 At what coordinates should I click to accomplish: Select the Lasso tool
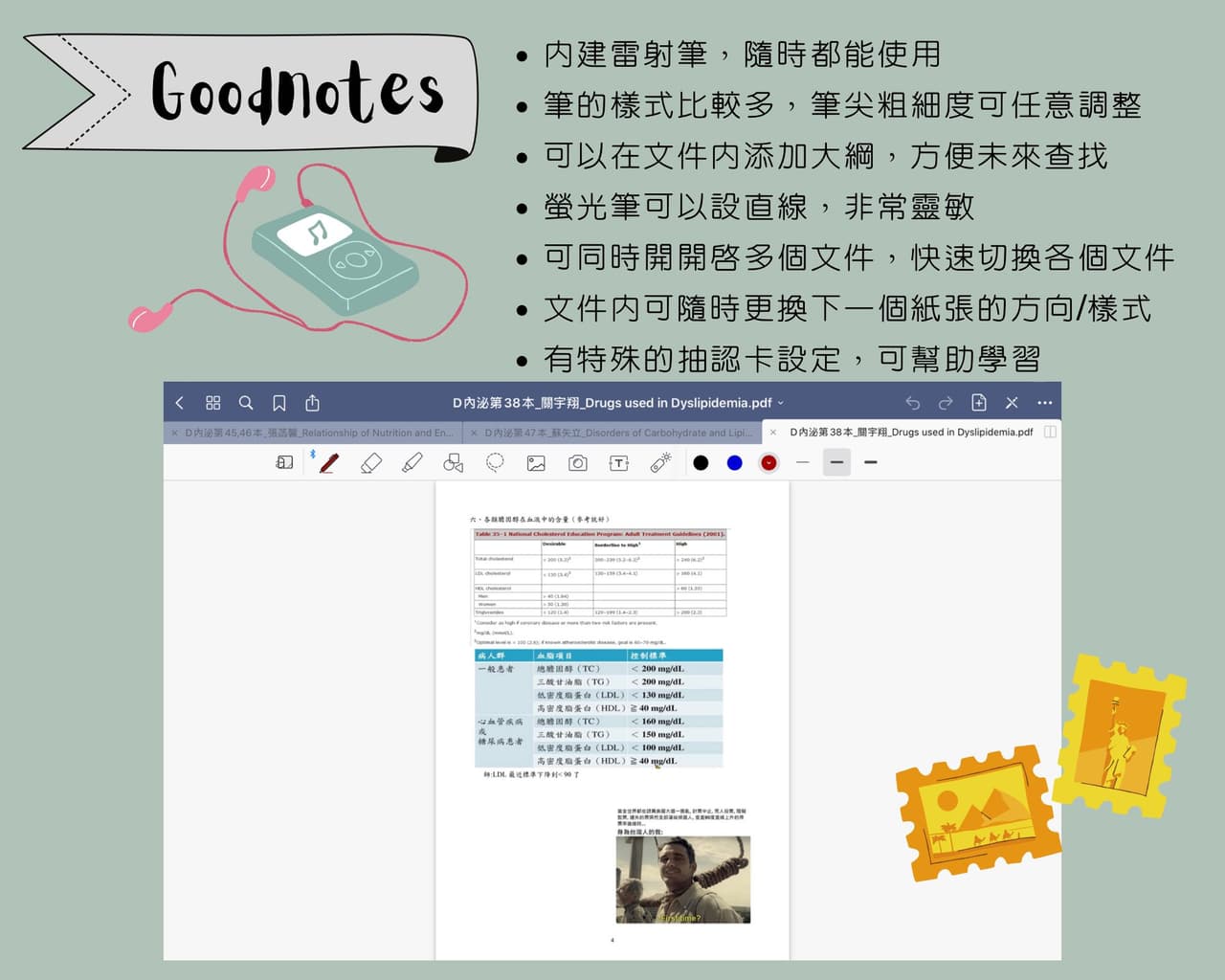click(x=495, y=463)
